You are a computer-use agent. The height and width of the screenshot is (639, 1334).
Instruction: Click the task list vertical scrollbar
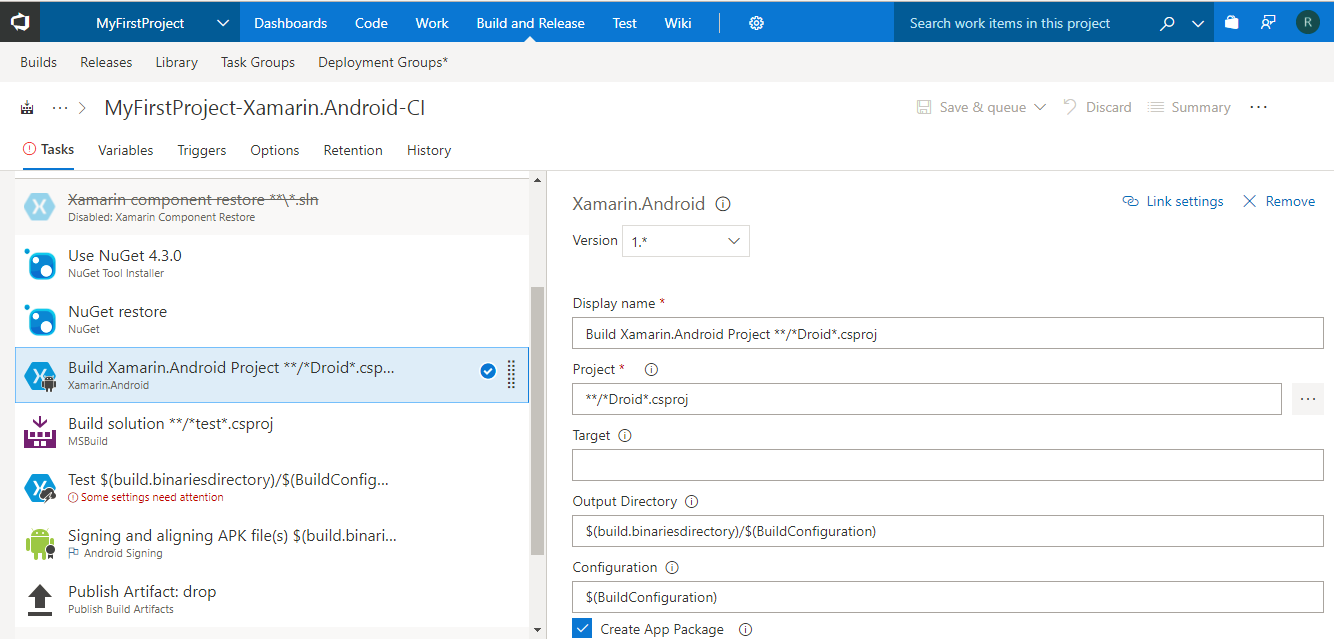point(537,420)
